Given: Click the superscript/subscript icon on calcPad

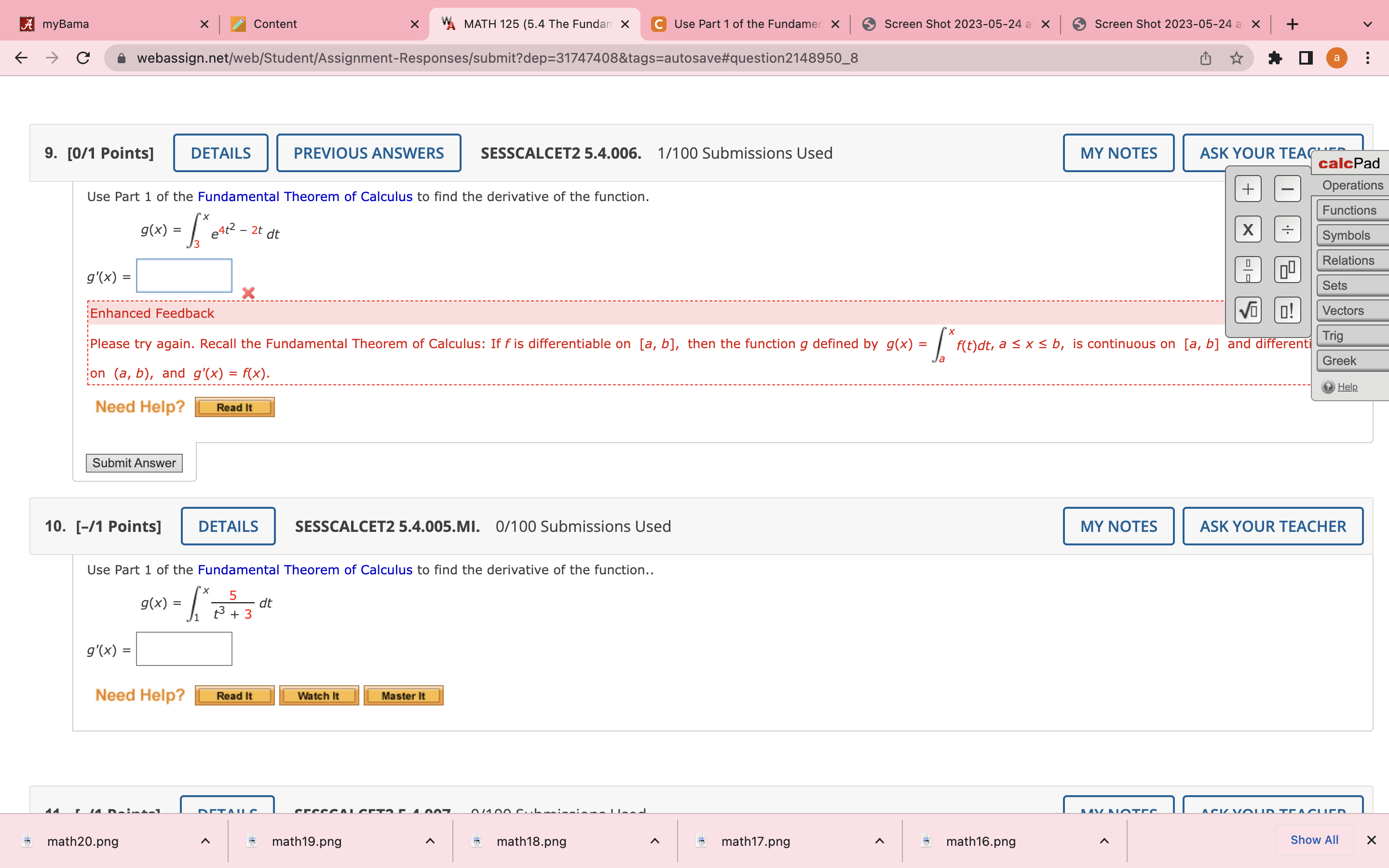Looking at the screenshot, I should 1287,269.
